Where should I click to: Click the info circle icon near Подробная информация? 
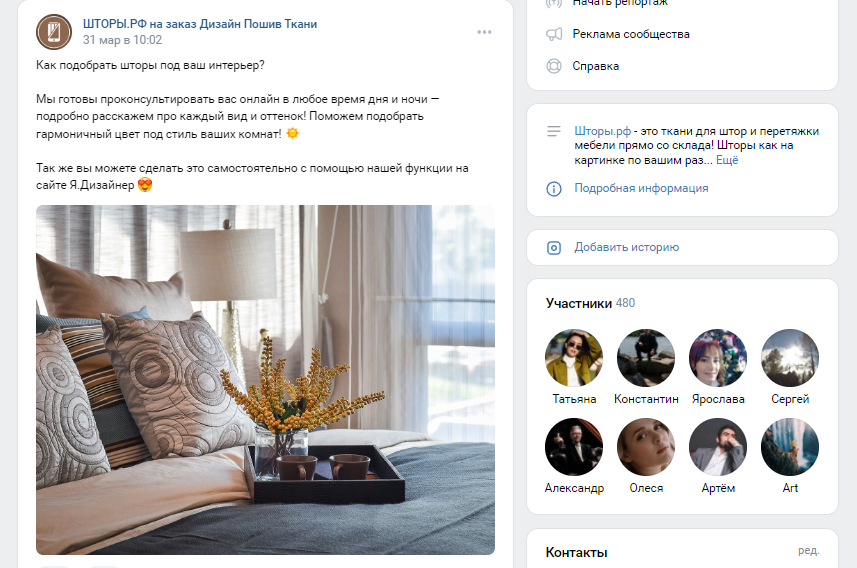click(x=554, y=189)
